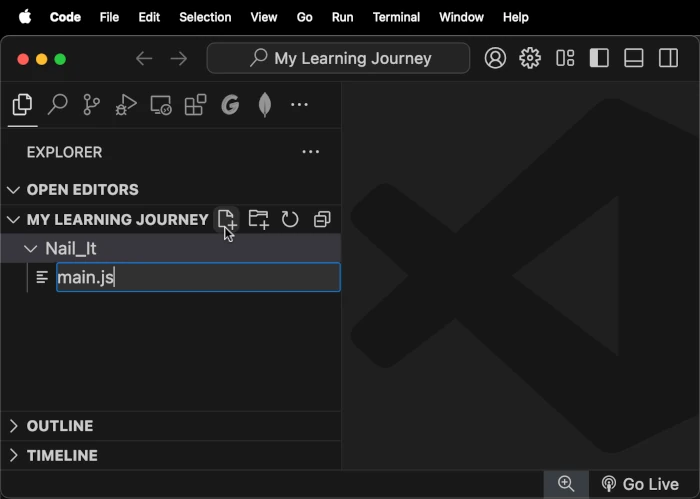Screen dimensions: 700x499
Task: Show additional views ellipsis in activity bar
Action: coord(299,105)
